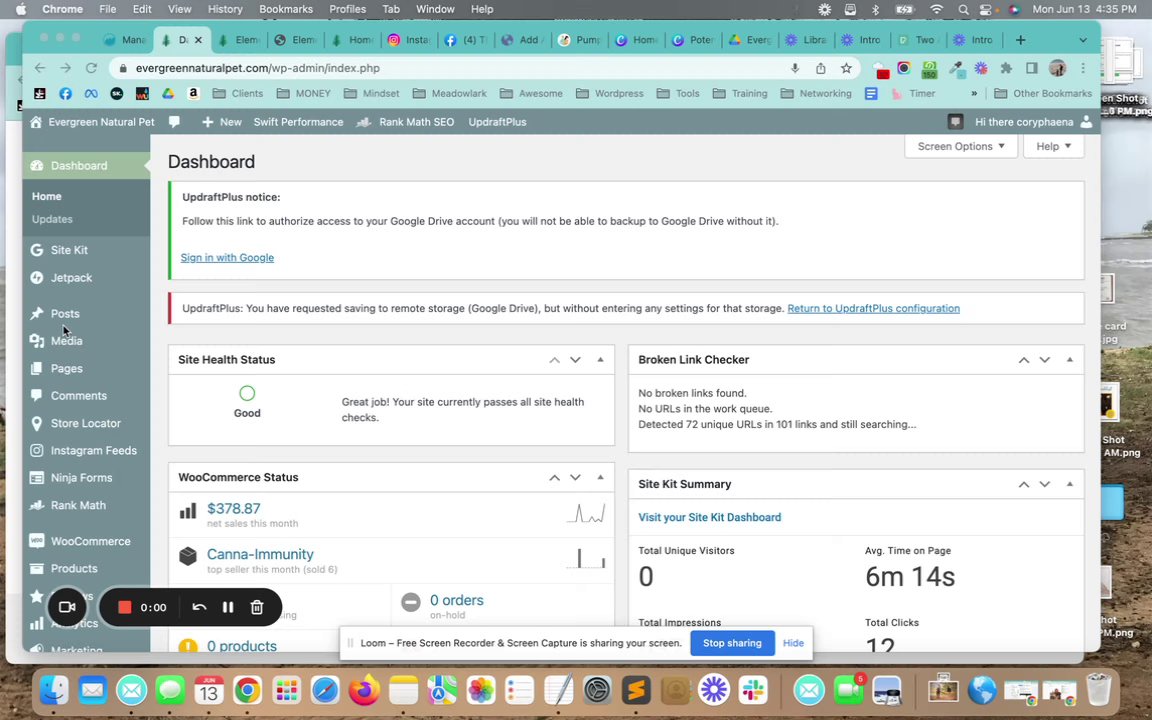The width and height of the screenshot is (1152, 720).
Task: Collapse Site Health Status panel toggle
Action: pyautogui.click(x=600, y=360)
